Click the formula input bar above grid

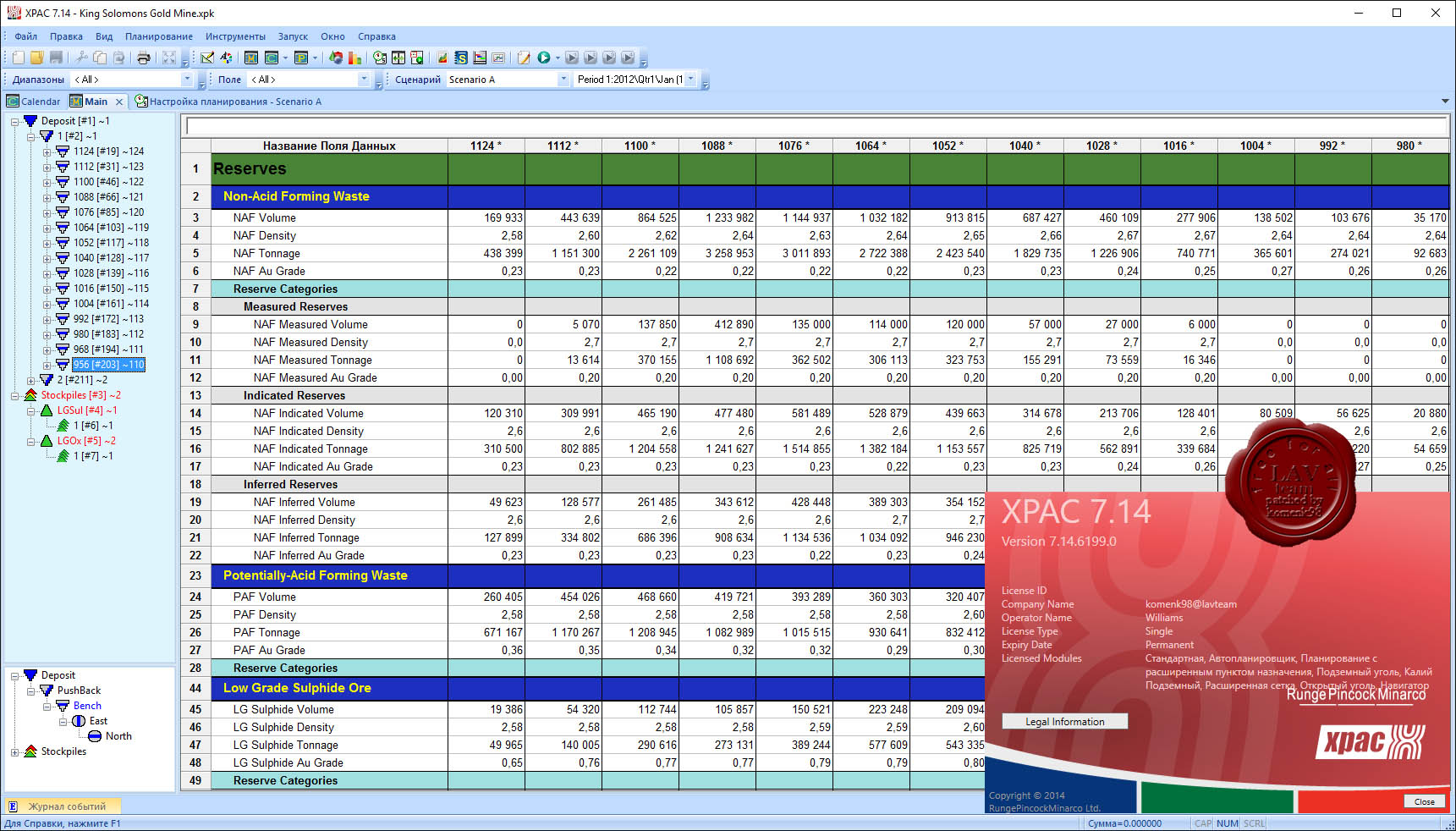[x=816, y=127]
